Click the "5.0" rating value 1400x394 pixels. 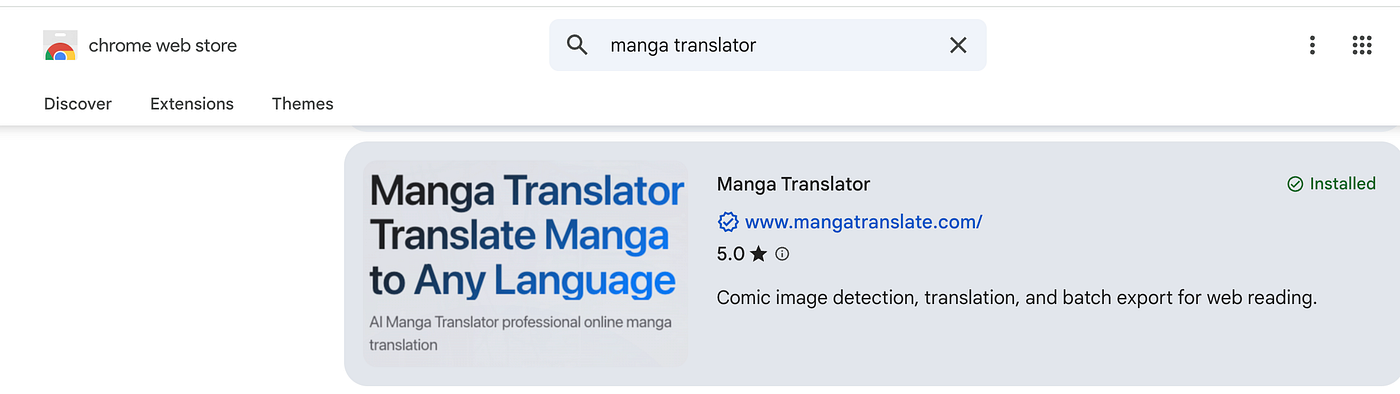coord(731,254)
